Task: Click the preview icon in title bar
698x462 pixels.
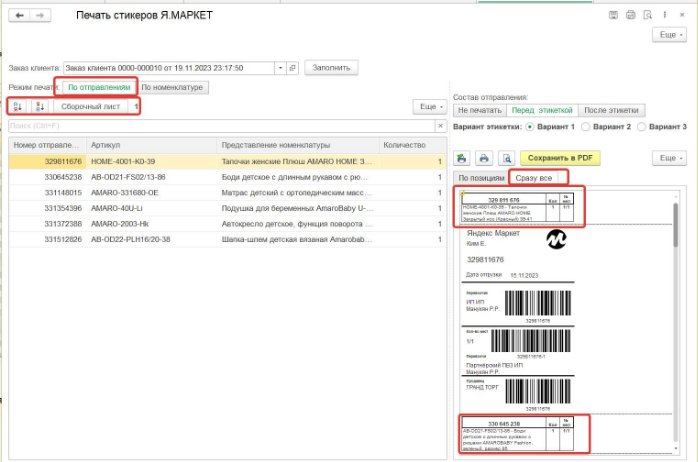Action: point(648,16)
